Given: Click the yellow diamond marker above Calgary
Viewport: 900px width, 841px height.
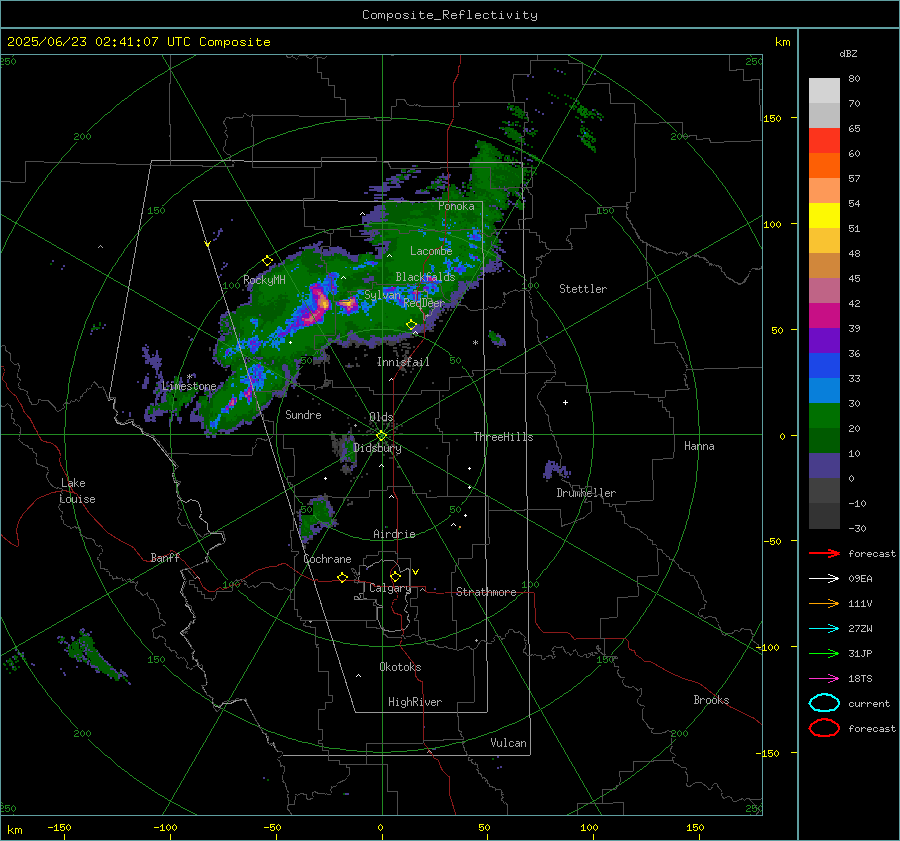Looking at the screenshot, I should 395,576.
